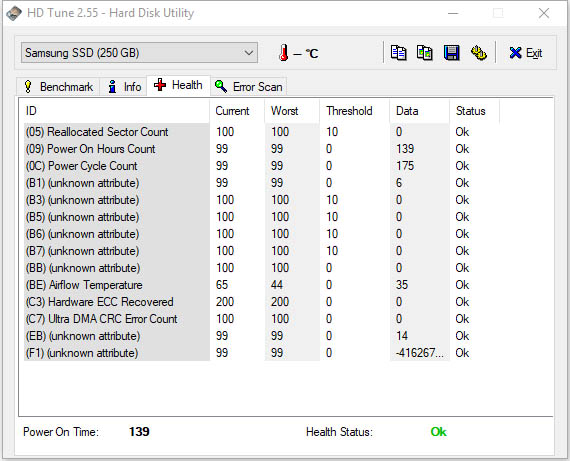Viewport: 570px width, 461px height.
Task: Click the data value 175
Action: (405, 166)
